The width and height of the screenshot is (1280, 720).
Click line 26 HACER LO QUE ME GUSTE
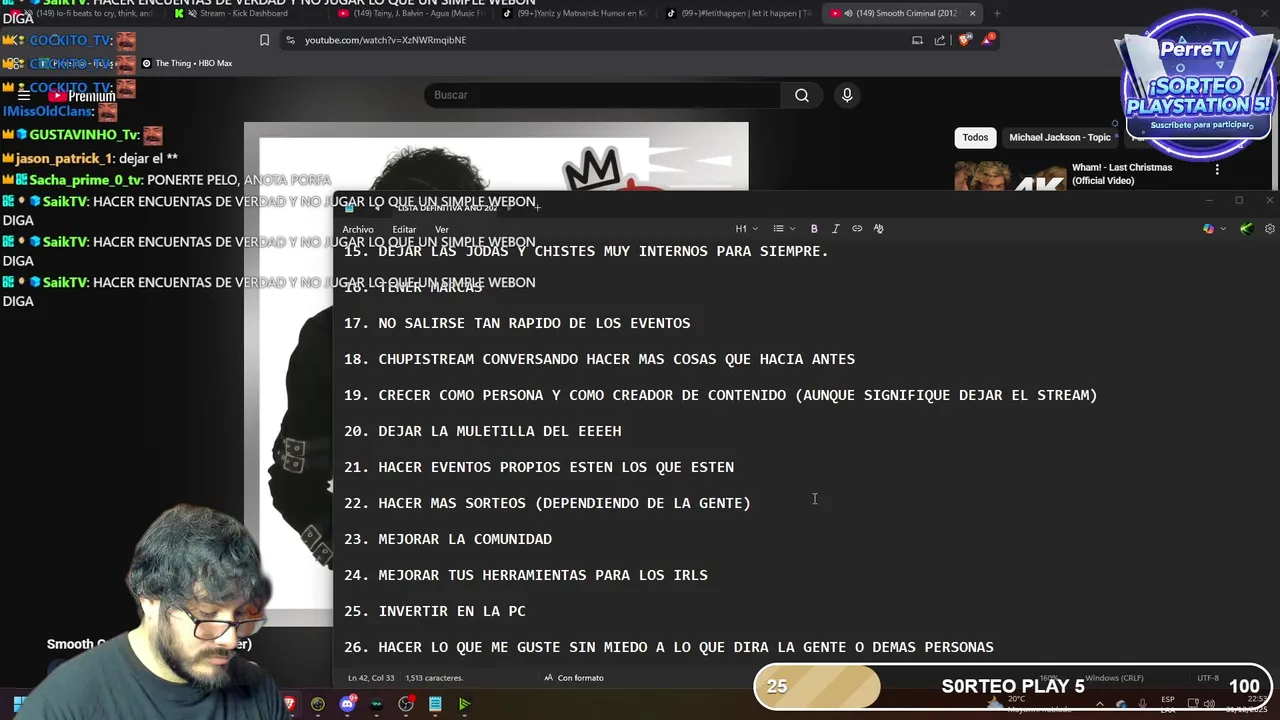point(669,648)
